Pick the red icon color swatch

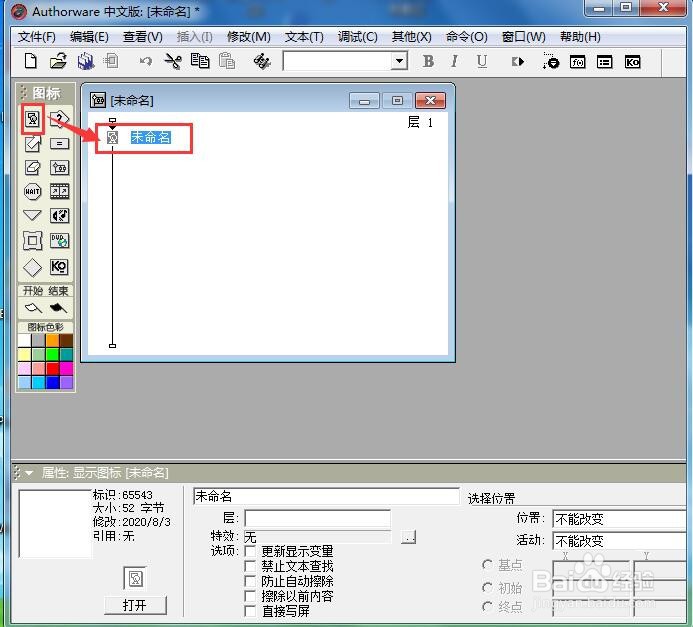point(53,368)
